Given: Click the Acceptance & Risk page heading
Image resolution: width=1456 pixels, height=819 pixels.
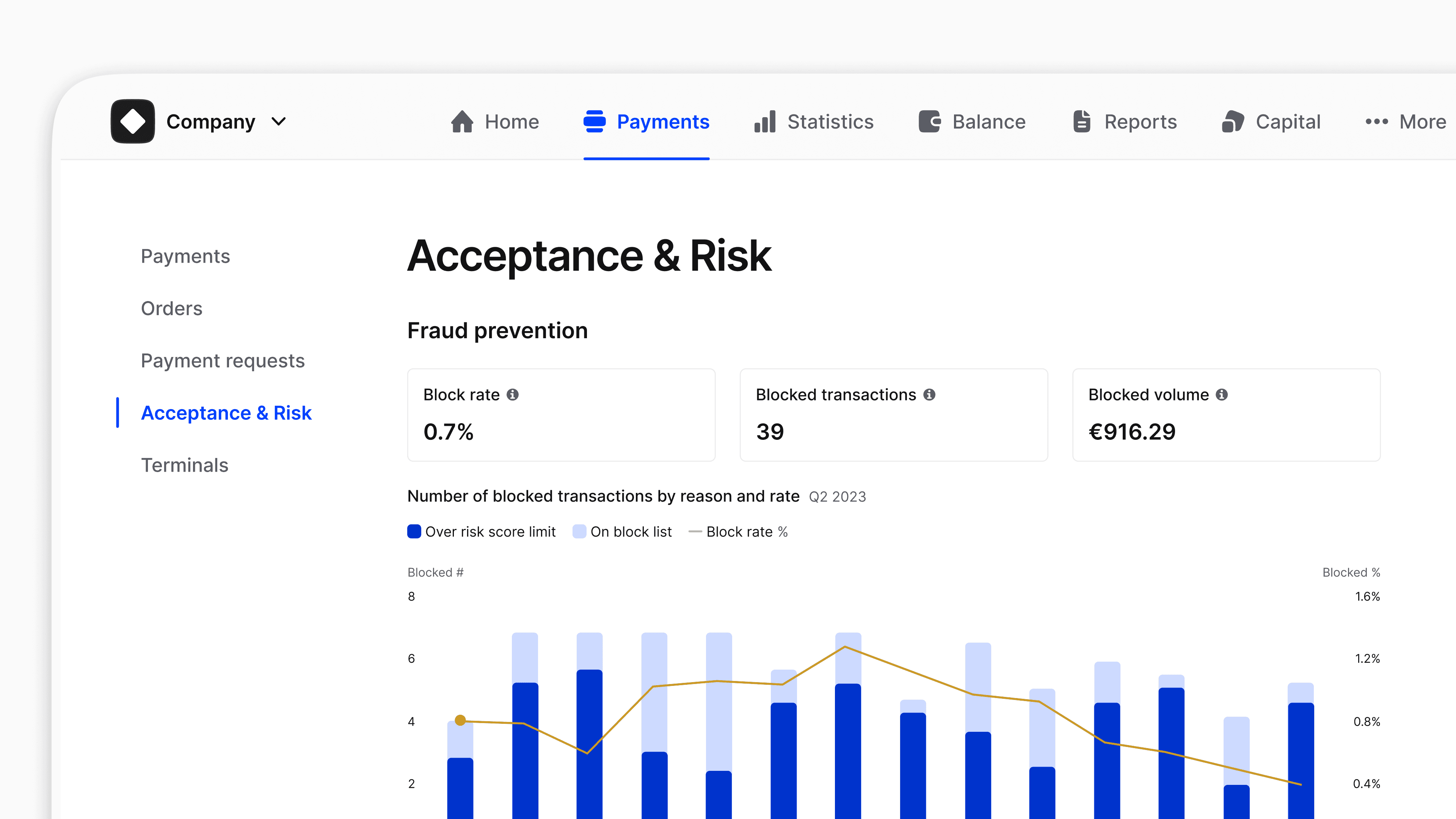Looking at the screenshot, I should click(x=590, y=256).
